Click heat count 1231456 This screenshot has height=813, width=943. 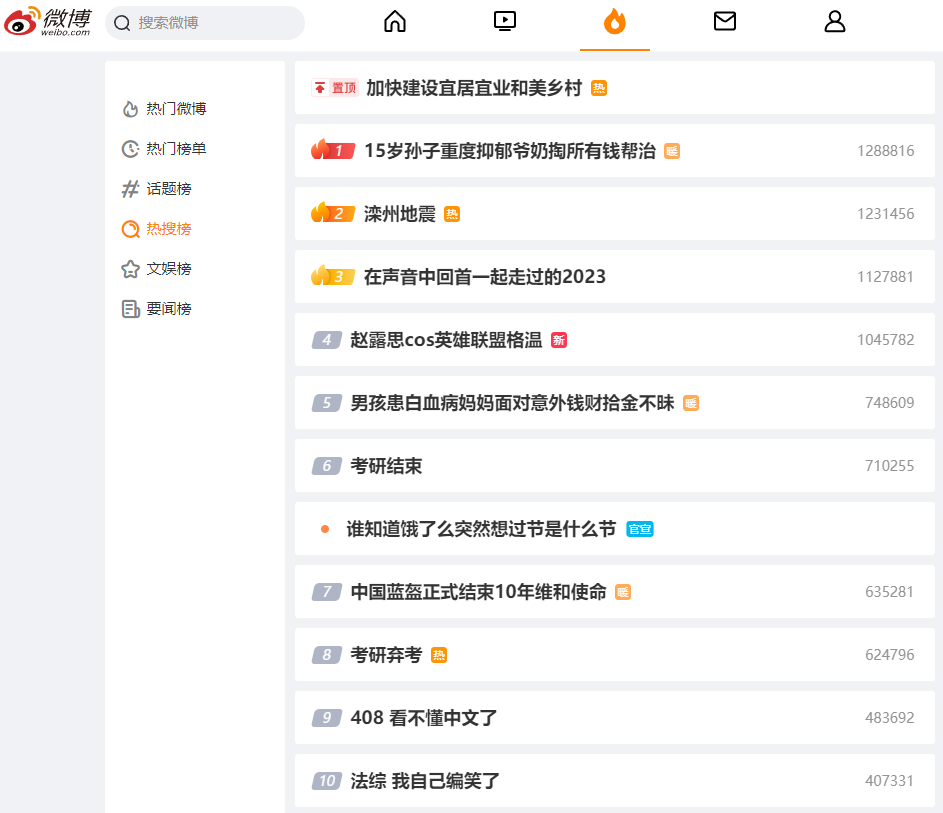[x=885, y=213]
